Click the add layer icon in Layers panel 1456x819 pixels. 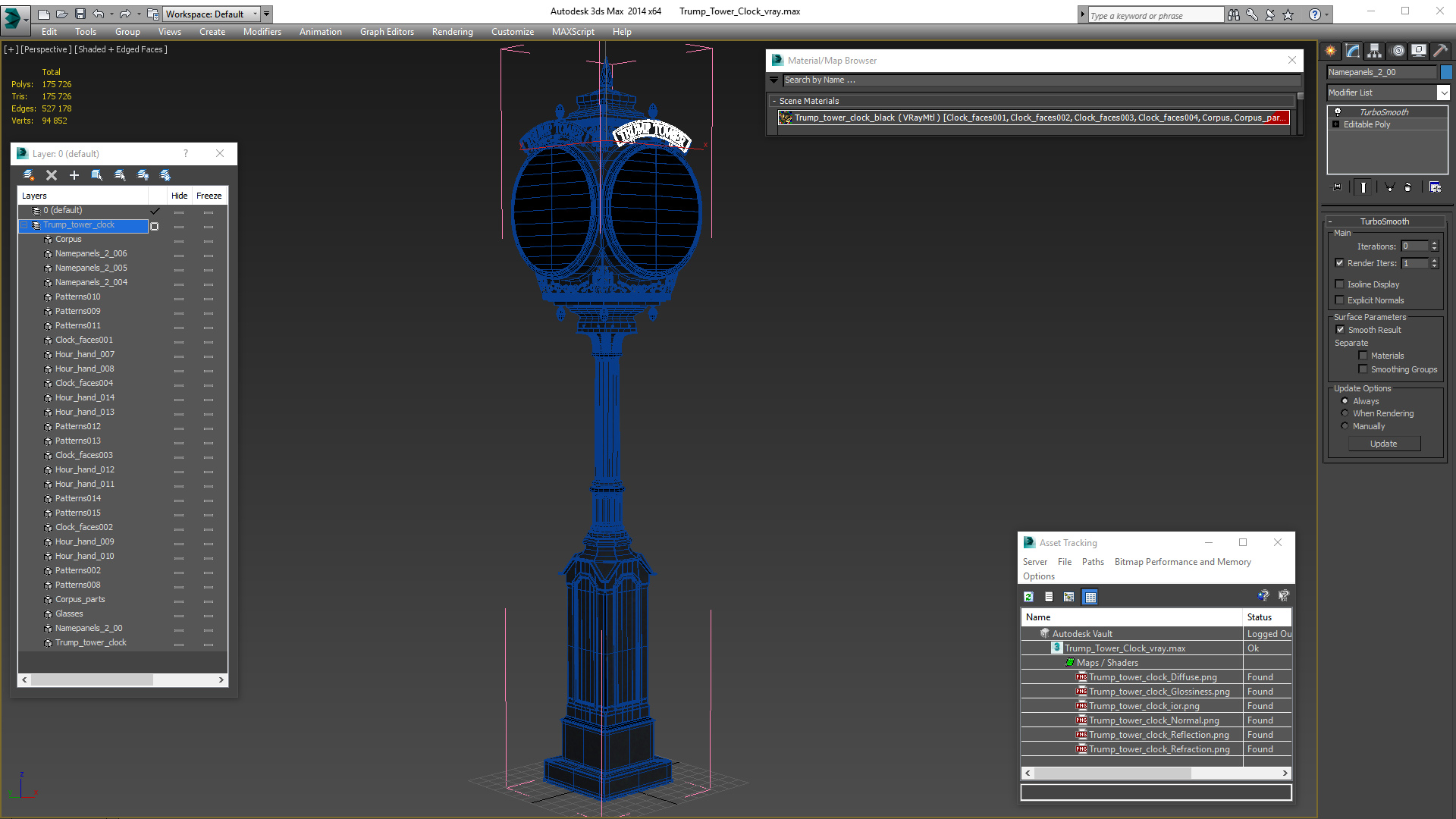(73, 175)
